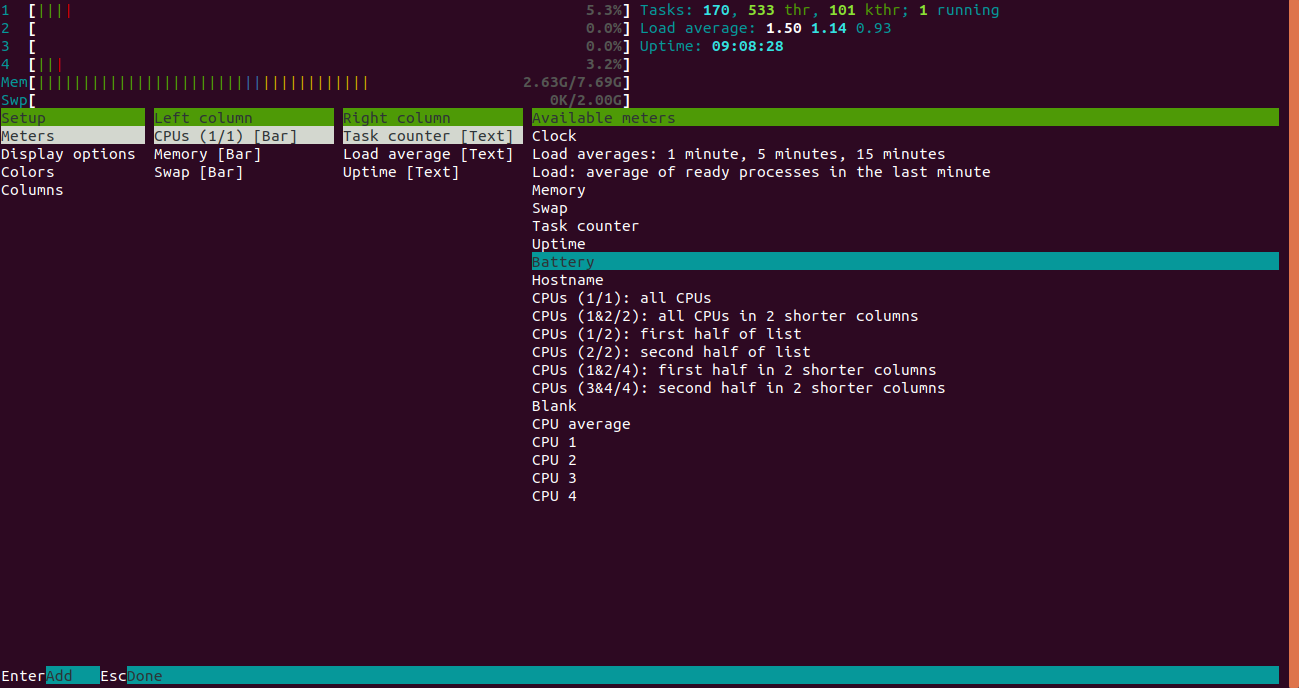Select the "Battery" meter entry

(x=562, y=261)
